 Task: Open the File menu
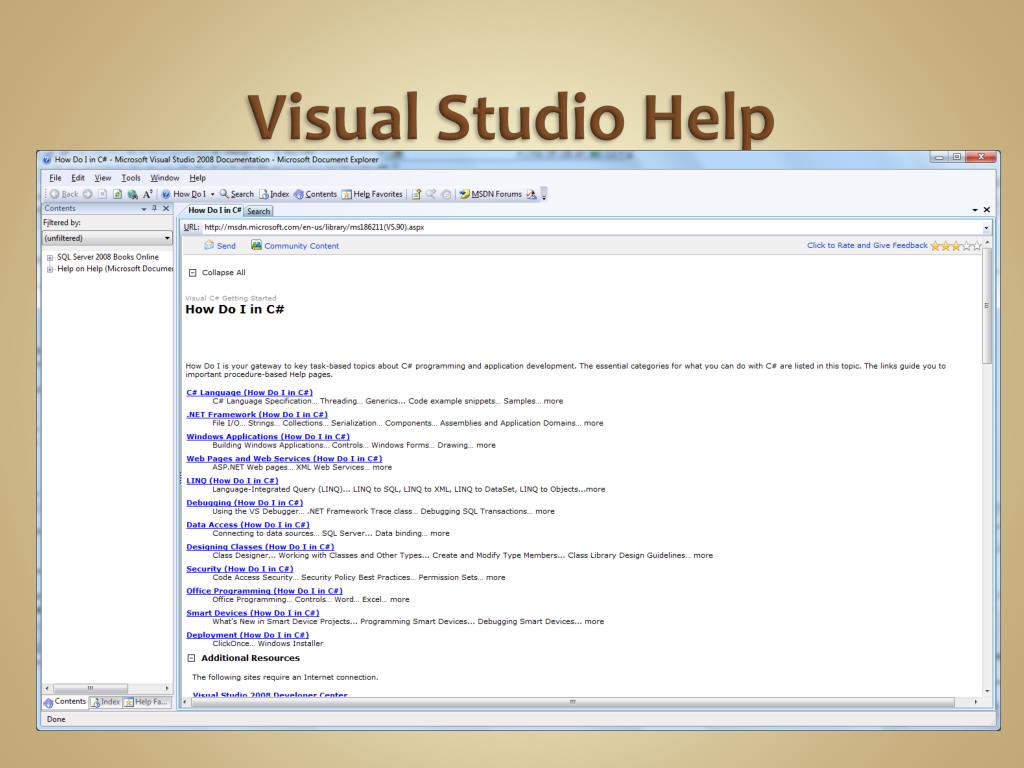[56, 178]
